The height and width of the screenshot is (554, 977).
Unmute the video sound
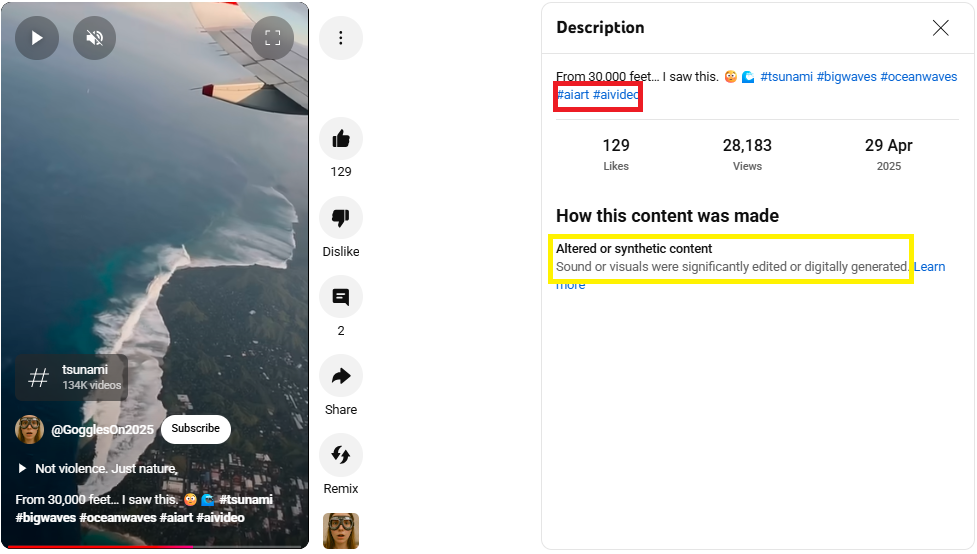(x=95, y=38)
